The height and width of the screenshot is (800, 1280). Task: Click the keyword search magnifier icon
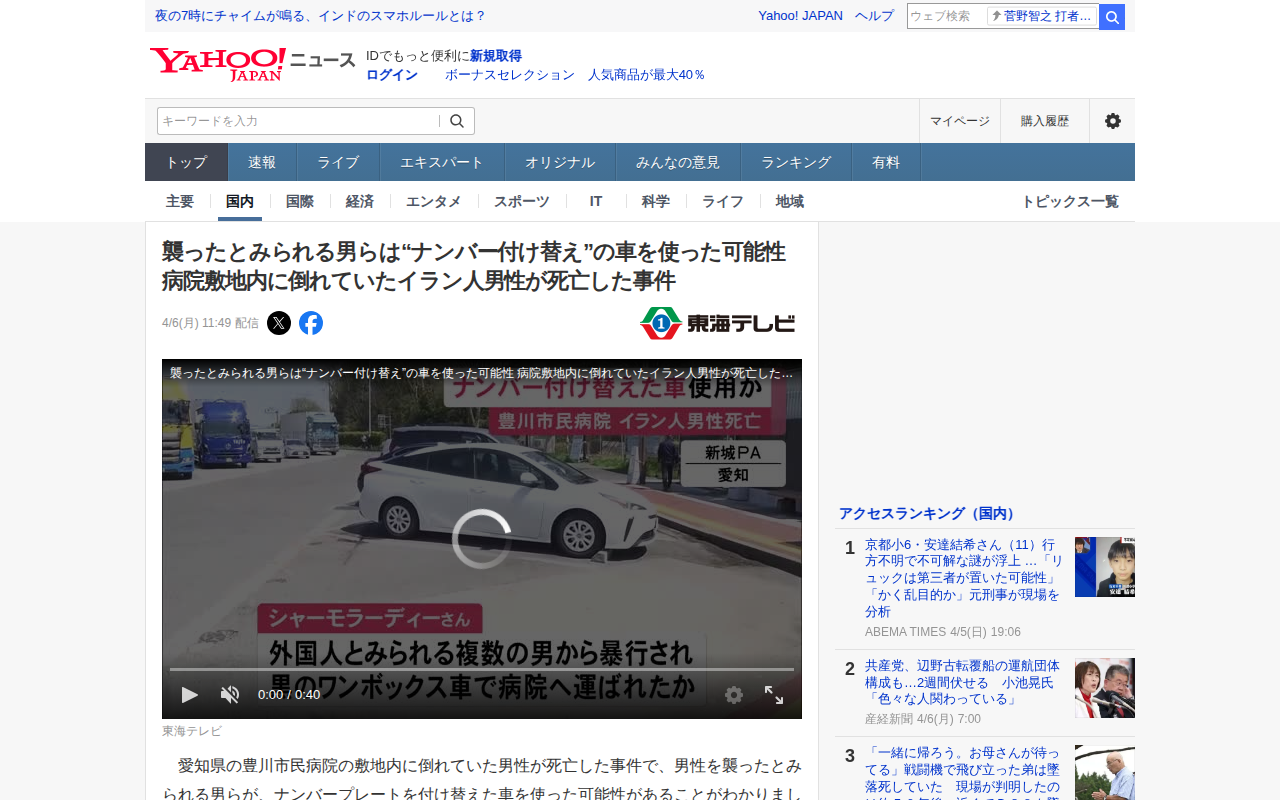[x=457, y=121]
